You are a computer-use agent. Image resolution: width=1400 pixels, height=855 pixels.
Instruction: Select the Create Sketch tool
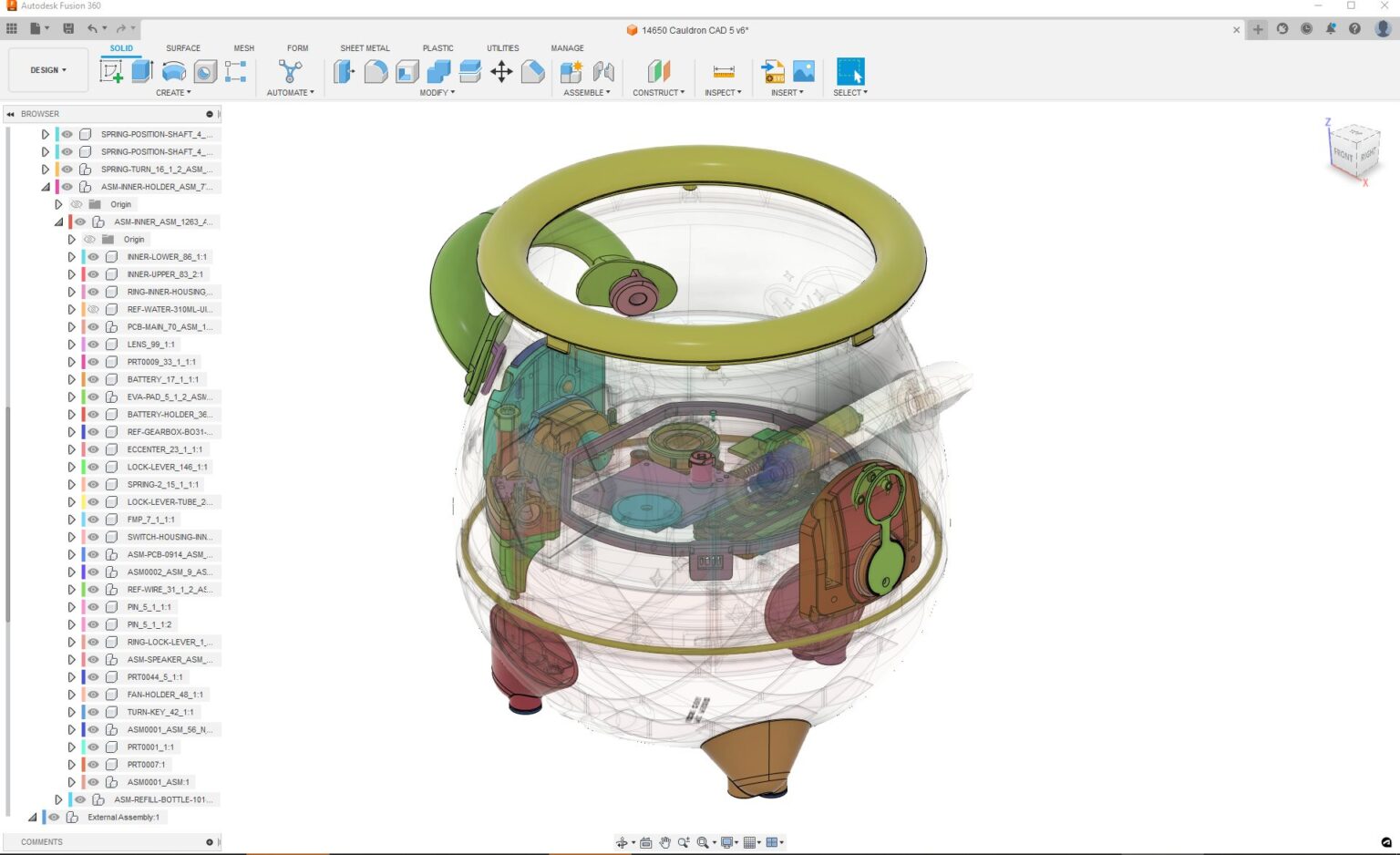[111, 71]
